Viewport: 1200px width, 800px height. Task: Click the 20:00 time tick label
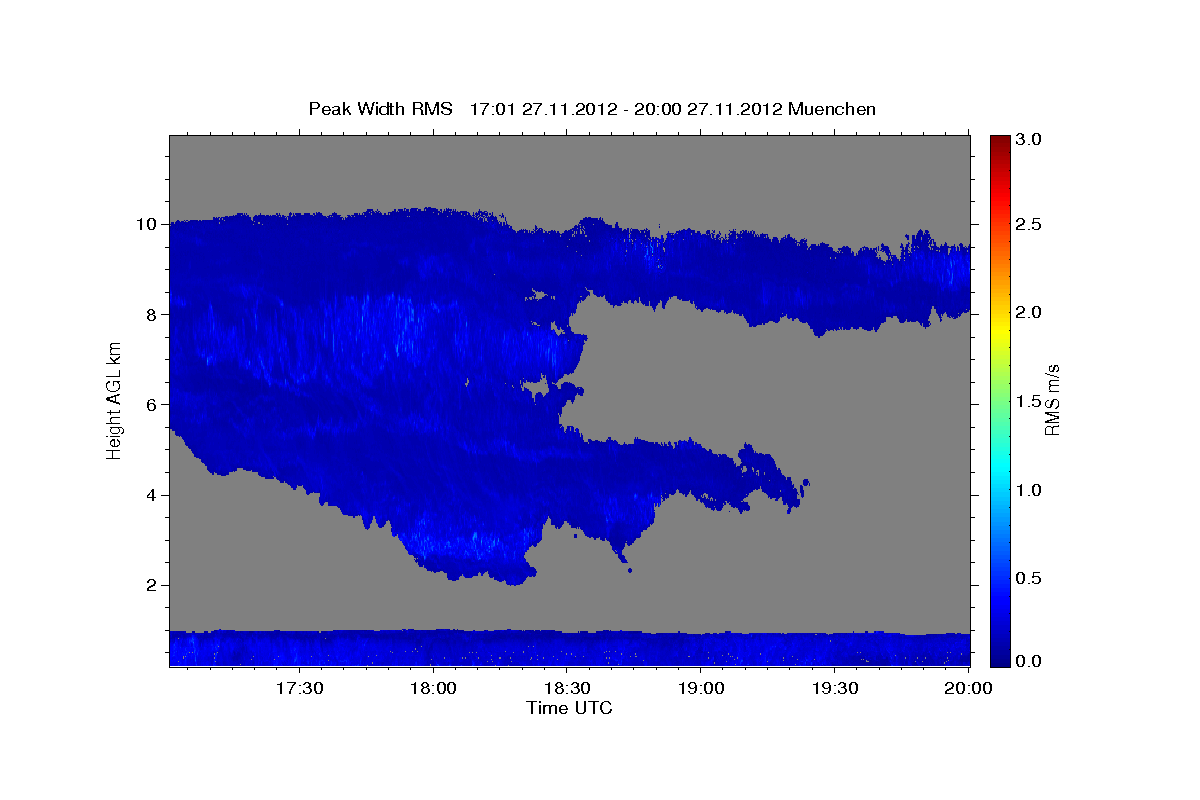tap(968, 689)
